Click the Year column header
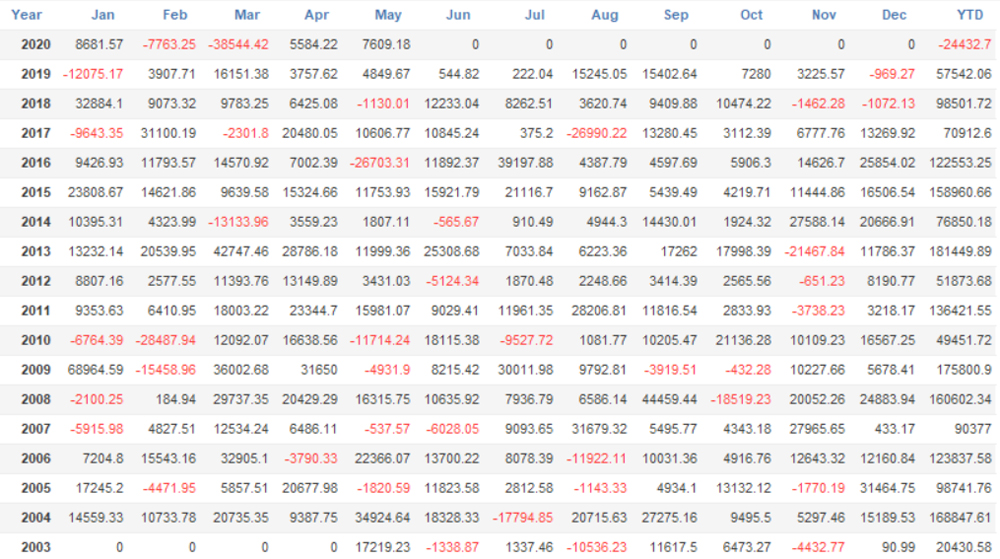The width and height of the screenshot is (1000, 559). click(x=27, y=15)
